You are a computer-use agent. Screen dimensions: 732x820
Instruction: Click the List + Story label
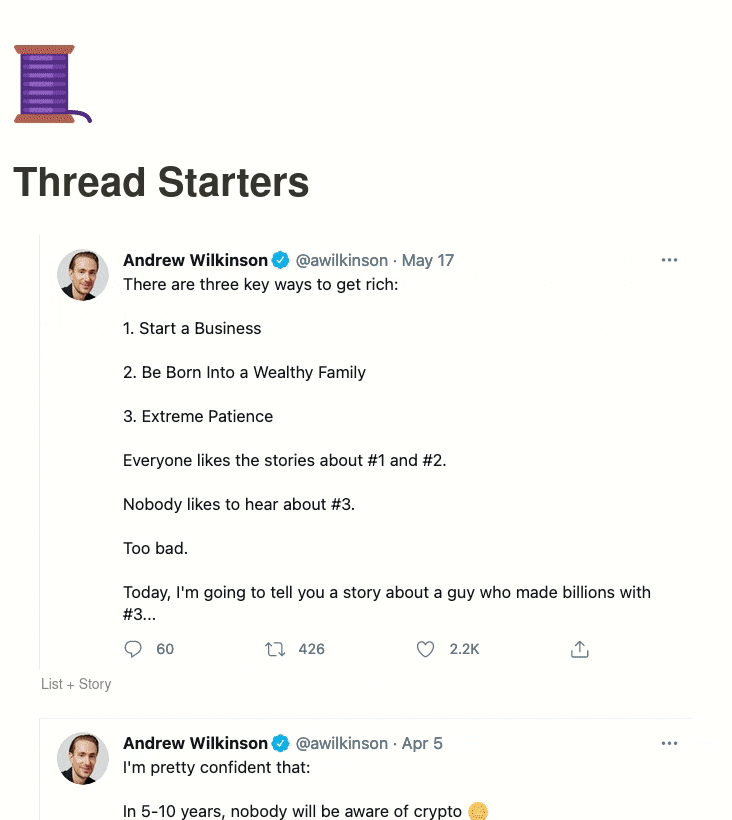(x=75, y=684)
